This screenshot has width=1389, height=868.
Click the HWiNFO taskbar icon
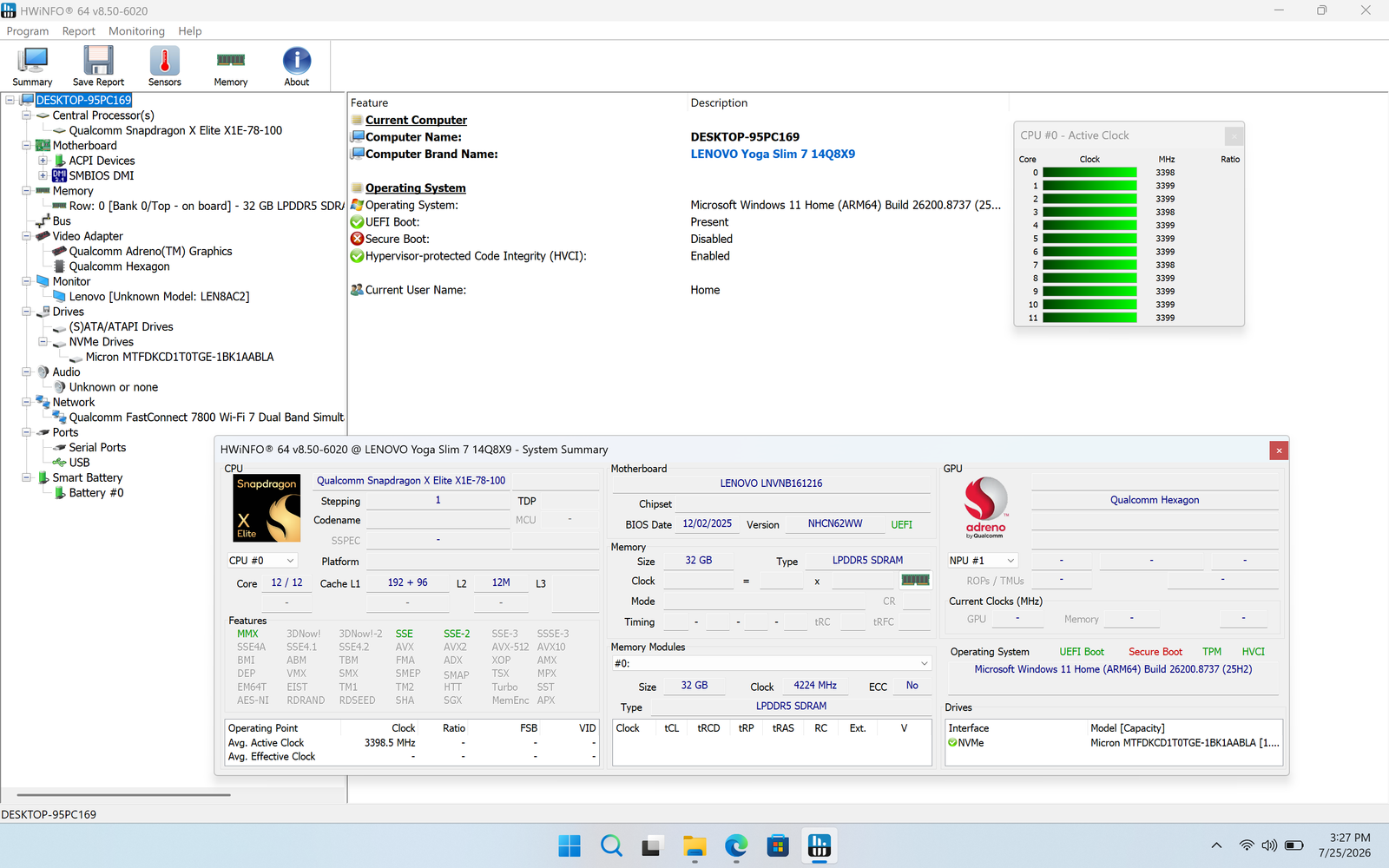(x=820, y=845)
